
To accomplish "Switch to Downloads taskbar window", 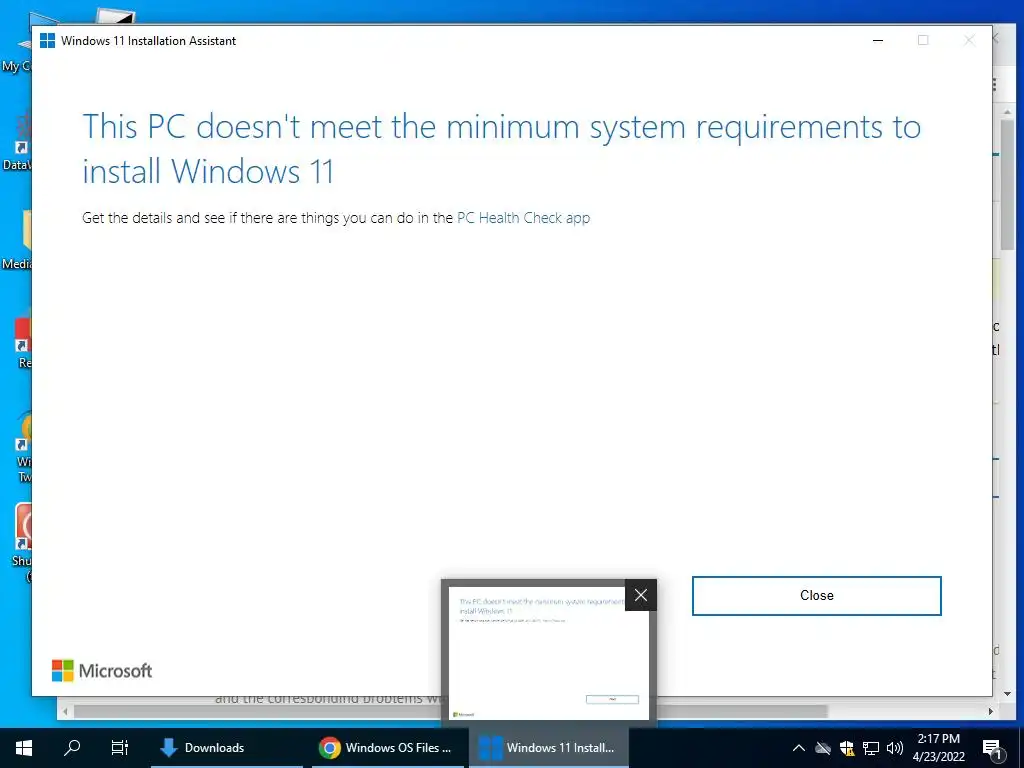I will click(x=227, y=748).
